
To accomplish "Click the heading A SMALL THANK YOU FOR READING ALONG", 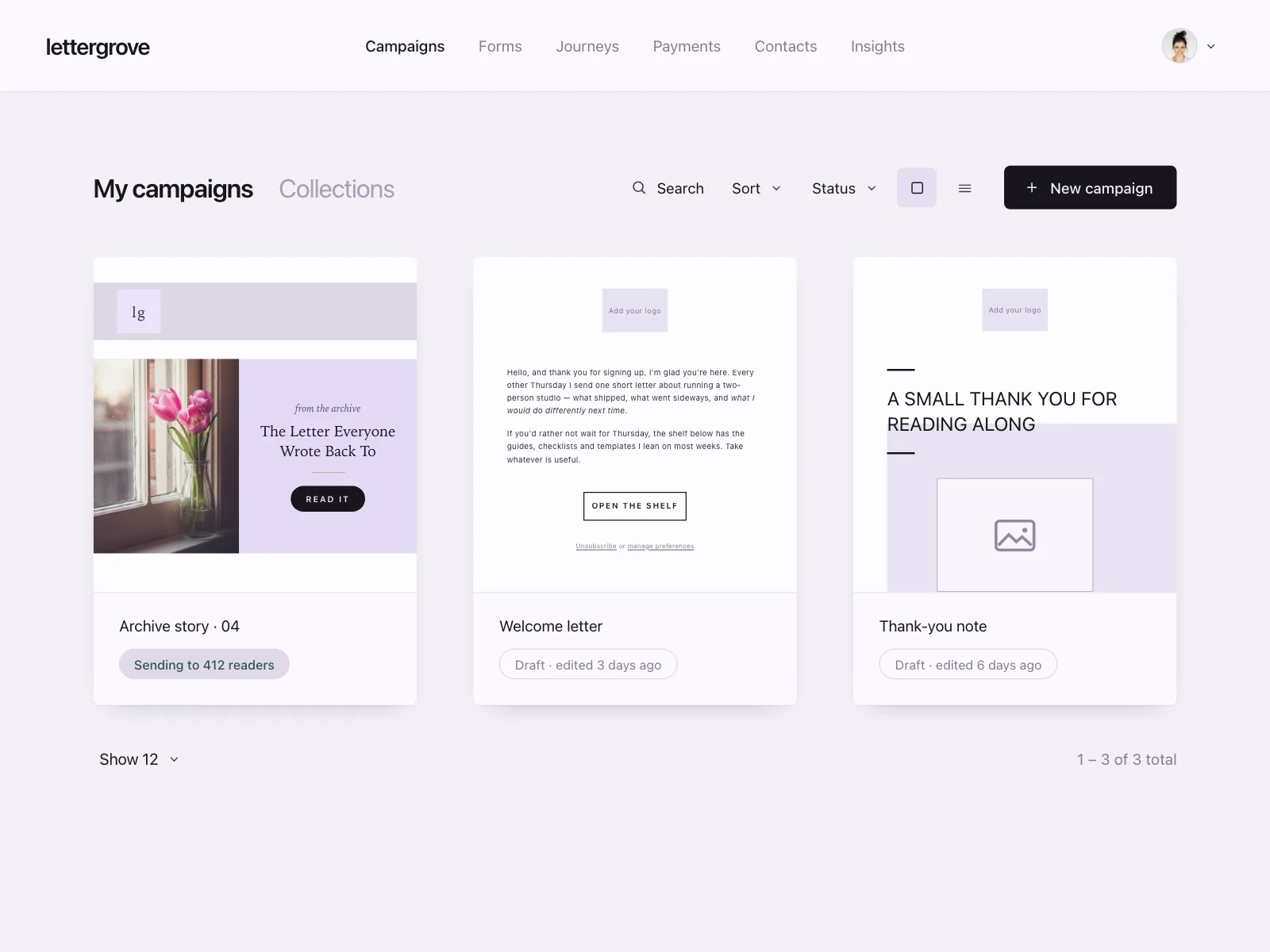I will click(1002, 412).
